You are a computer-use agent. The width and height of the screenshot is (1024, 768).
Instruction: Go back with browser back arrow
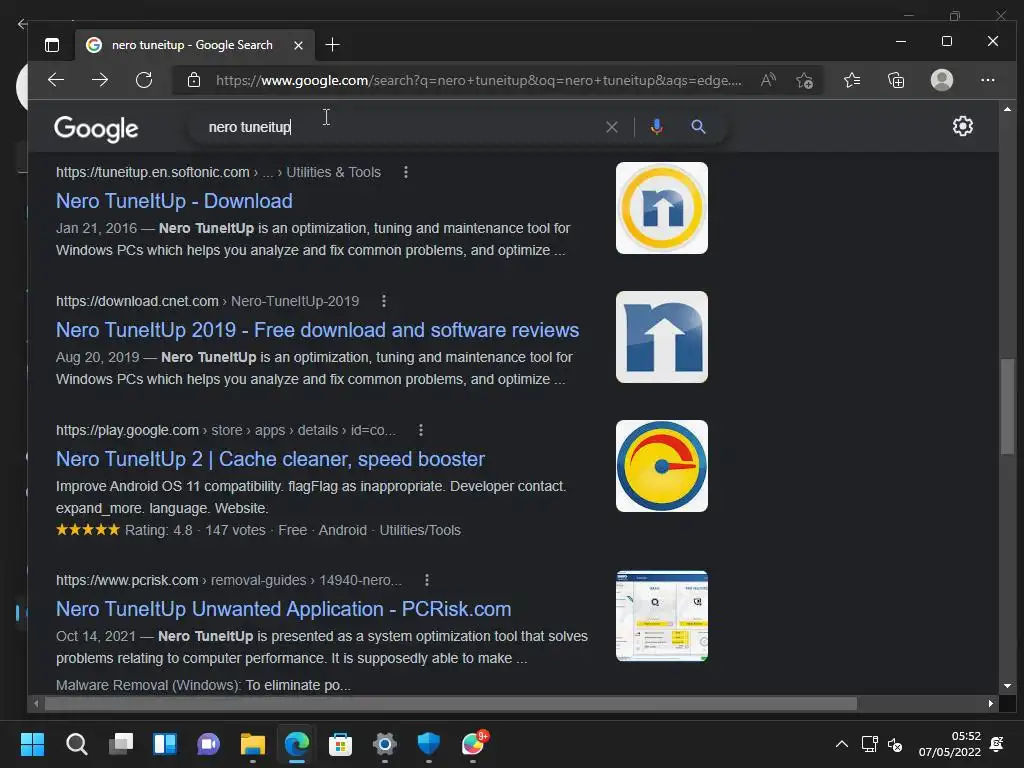[x=56, y=80]
